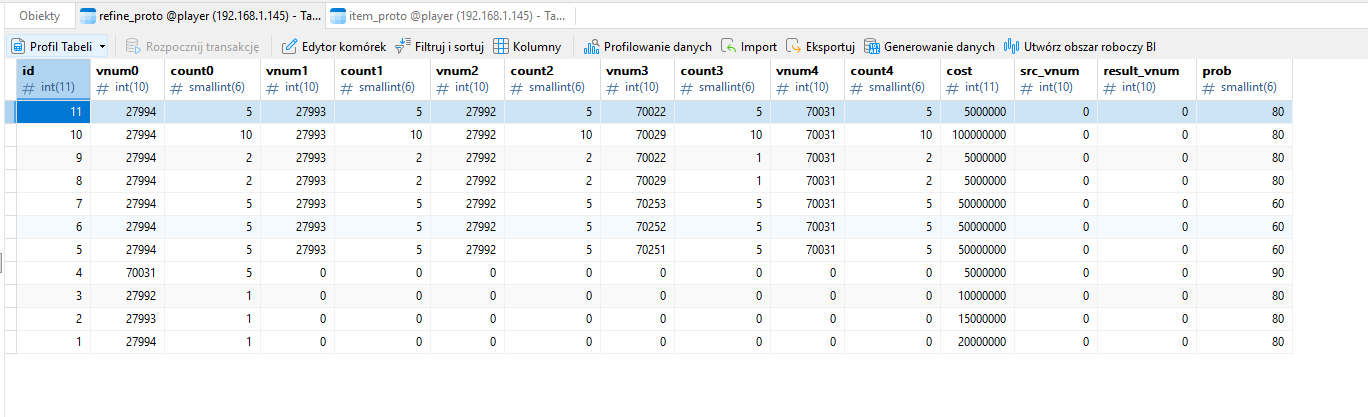Click Utwórz obszar roboczy BI
Viewport: 1368px width, 417px height.
tap(1080, 46)
